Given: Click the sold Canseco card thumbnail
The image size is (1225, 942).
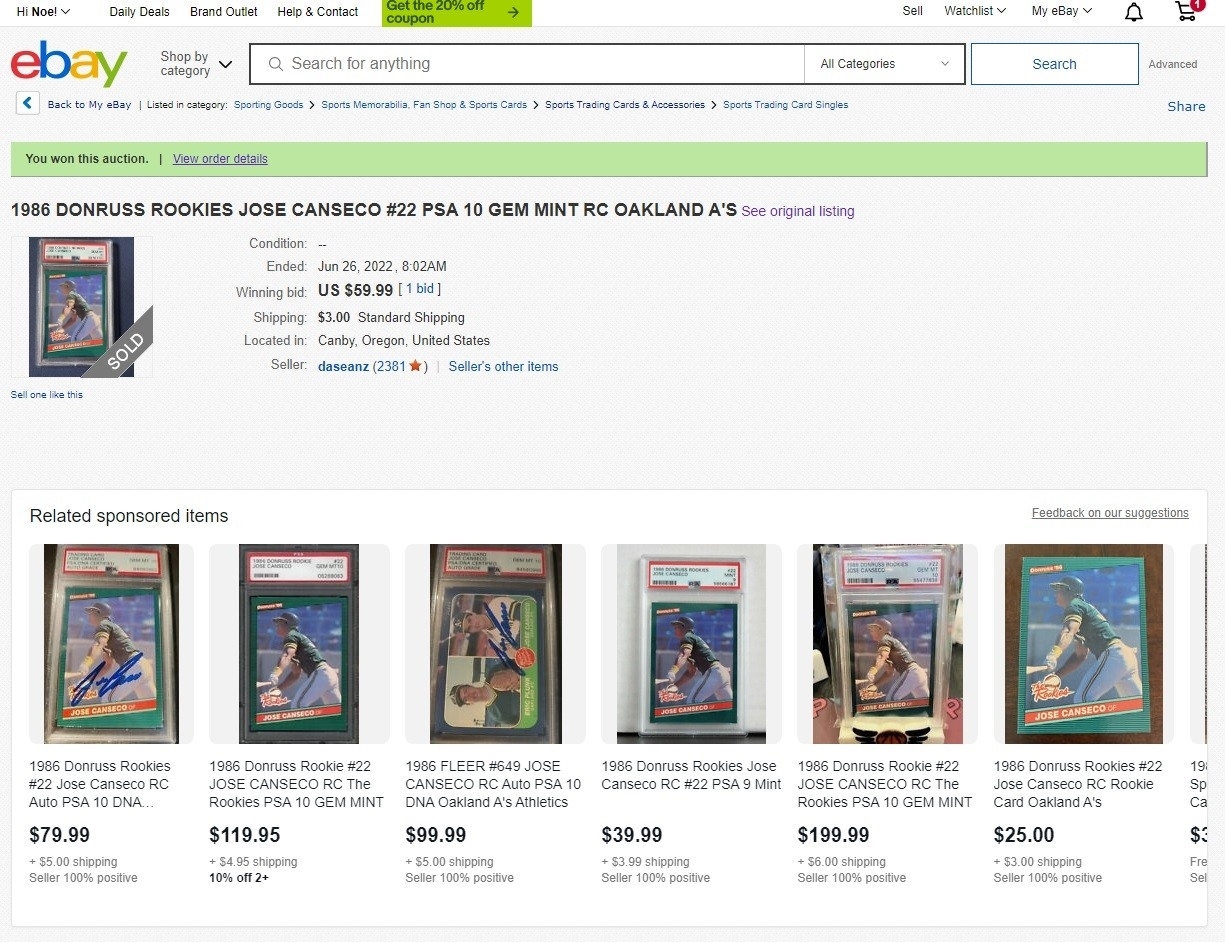Looking at the screenshot, I should point(82,307).
